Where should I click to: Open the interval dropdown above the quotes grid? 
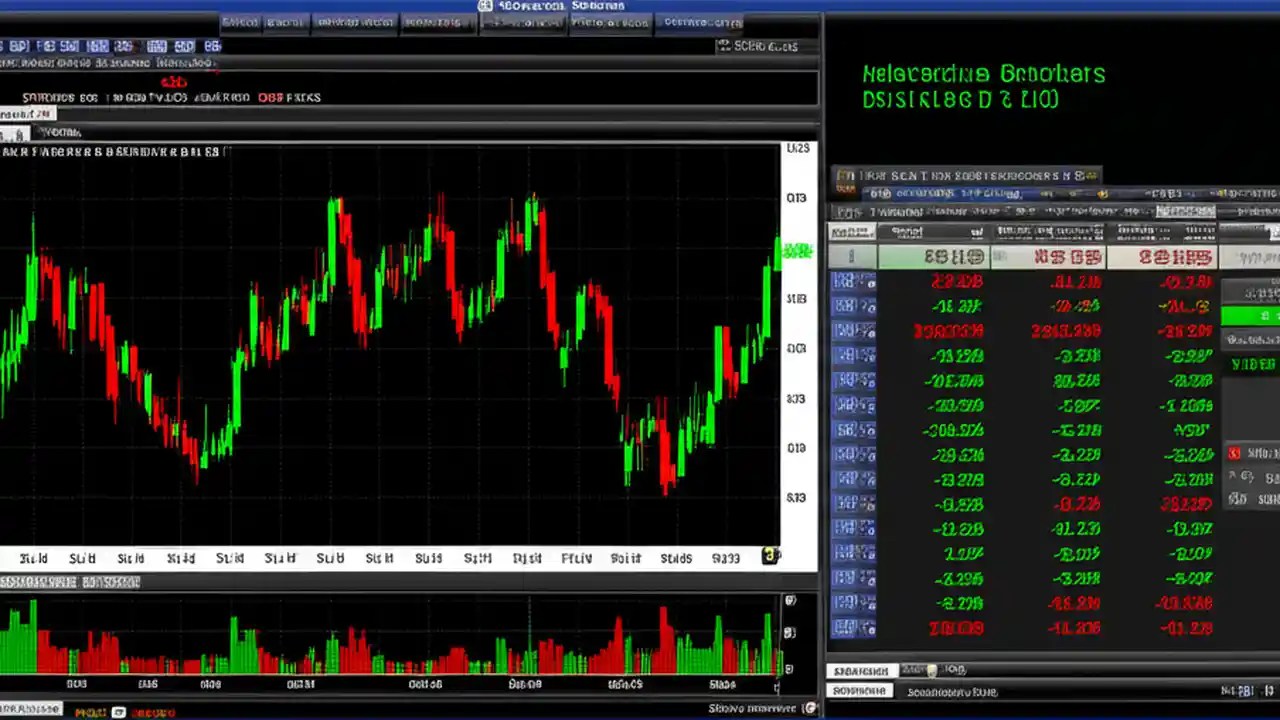tap(1185, 211)
